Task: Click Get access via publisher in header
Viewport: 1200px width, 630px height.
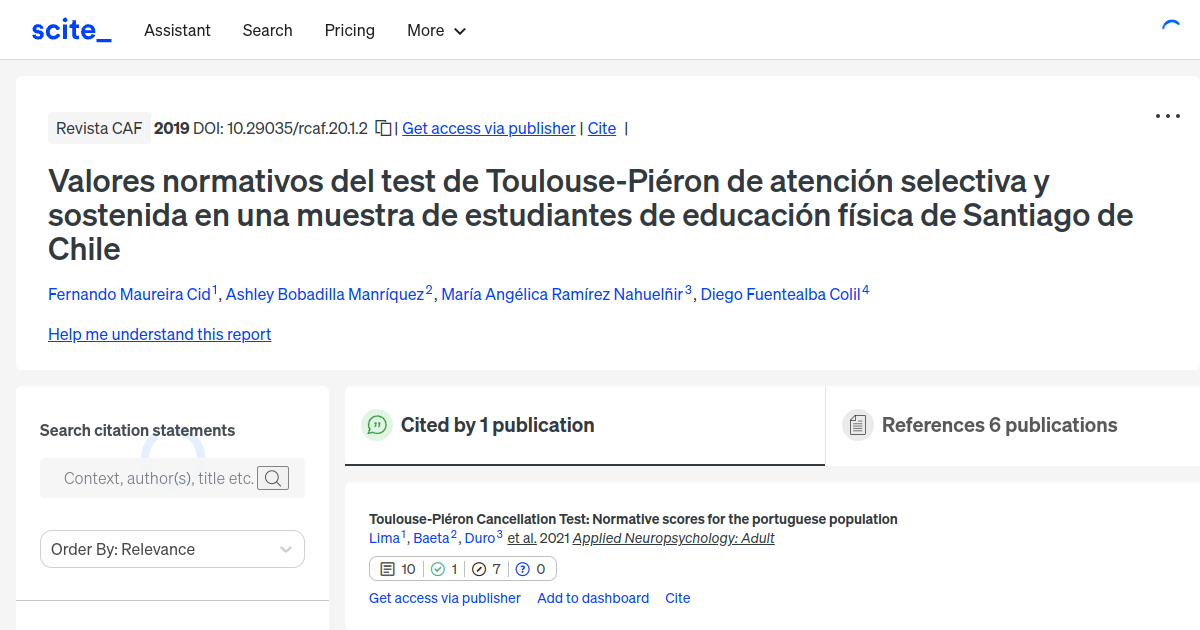Action: [488, 128]
